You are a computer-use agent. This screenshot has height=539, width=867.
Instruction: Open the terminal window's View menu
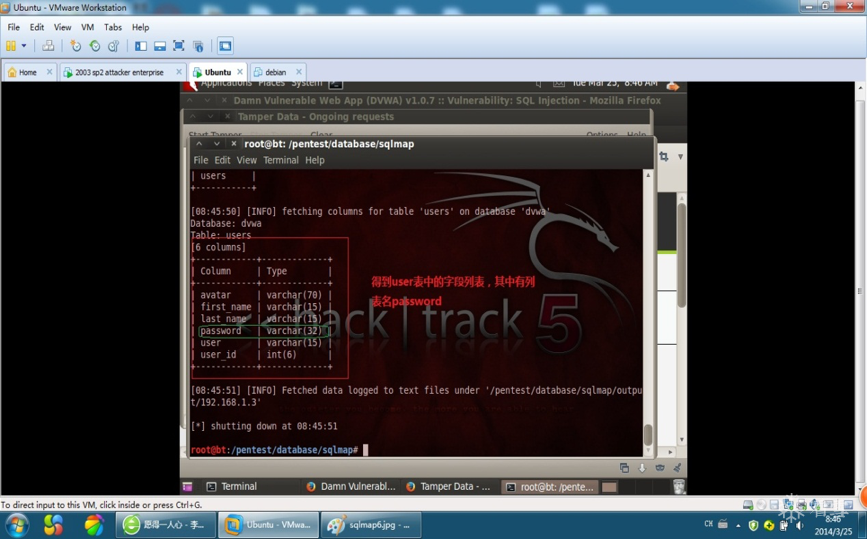pos(247,160)
